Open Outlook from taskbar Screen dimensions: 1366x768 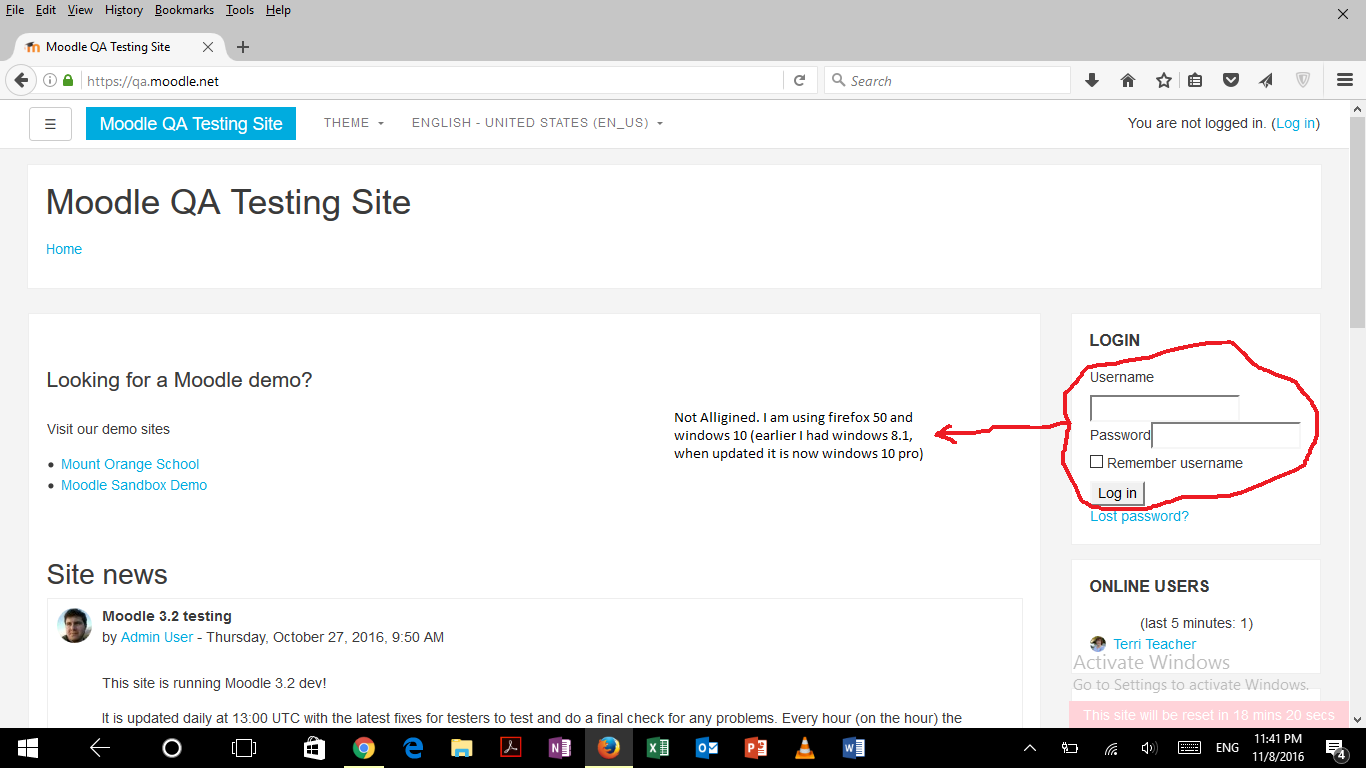click(706, 748)
